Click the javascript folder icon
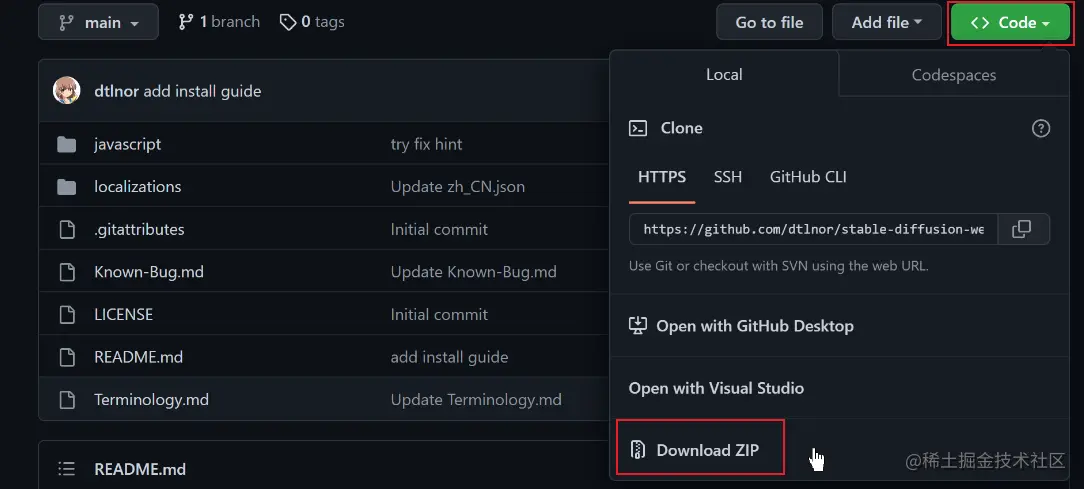Screen dimensions: 1084x489 (x=66, y=144)
